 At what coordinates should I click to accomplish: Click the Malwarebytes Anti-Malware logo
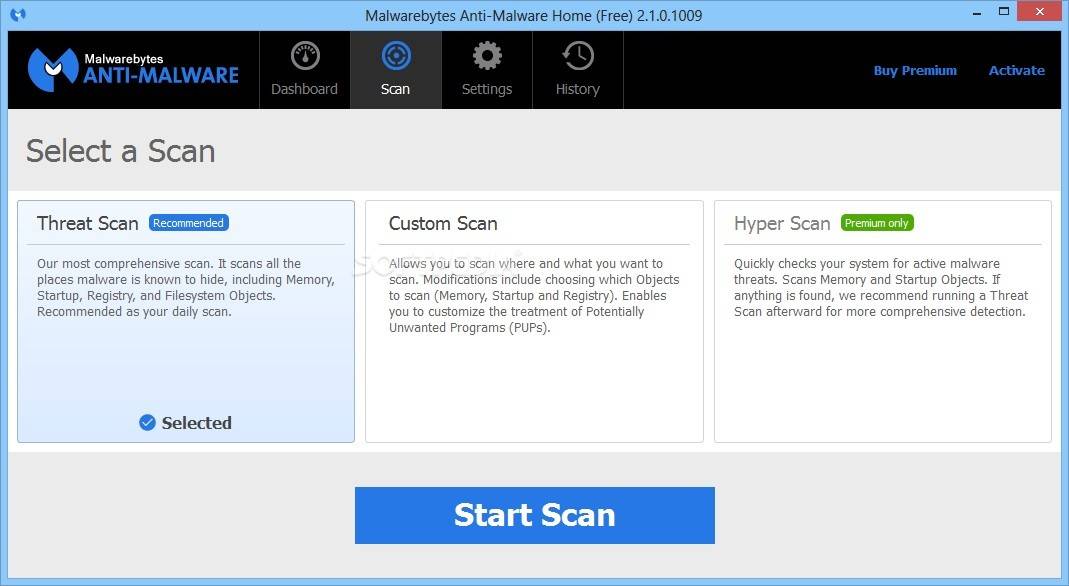tap(133, 70)
